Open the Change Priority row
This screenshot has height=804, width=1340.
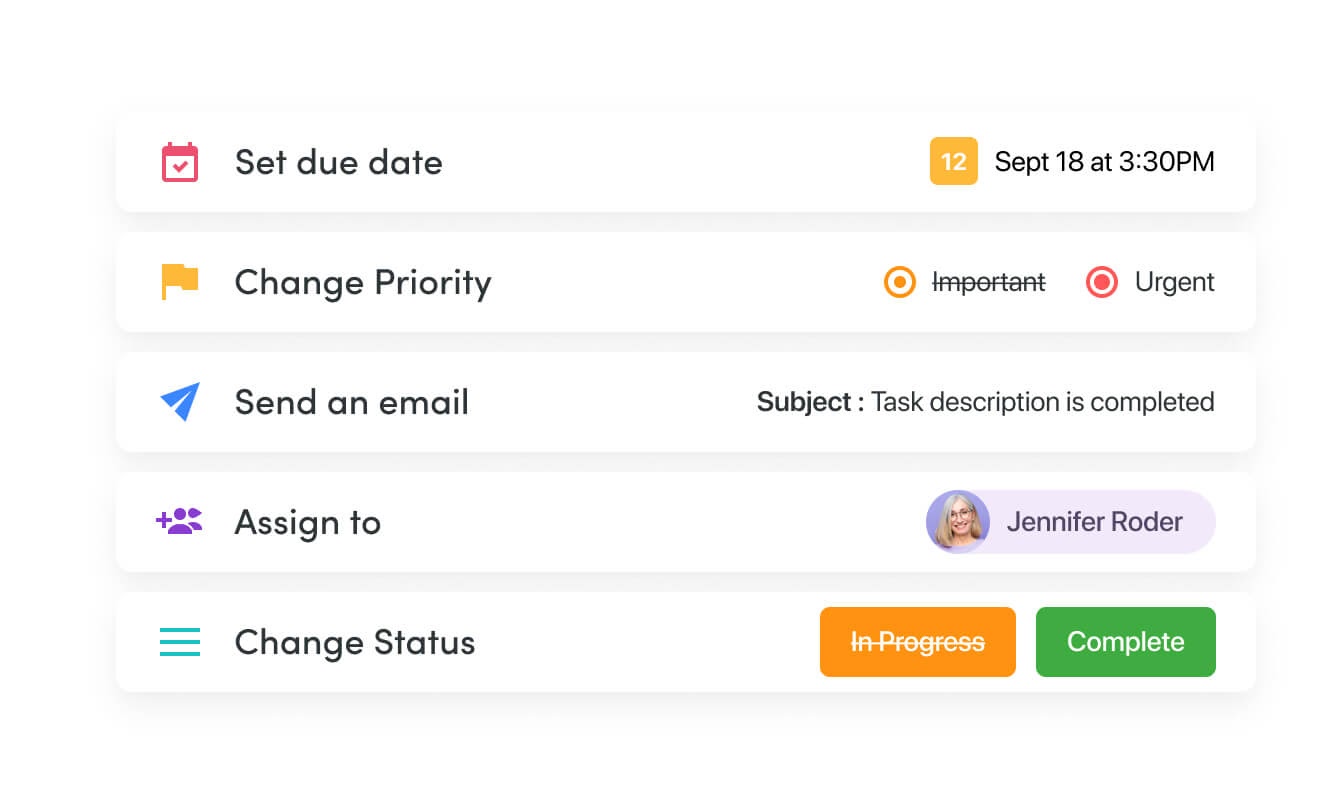[x=362, y=282]
